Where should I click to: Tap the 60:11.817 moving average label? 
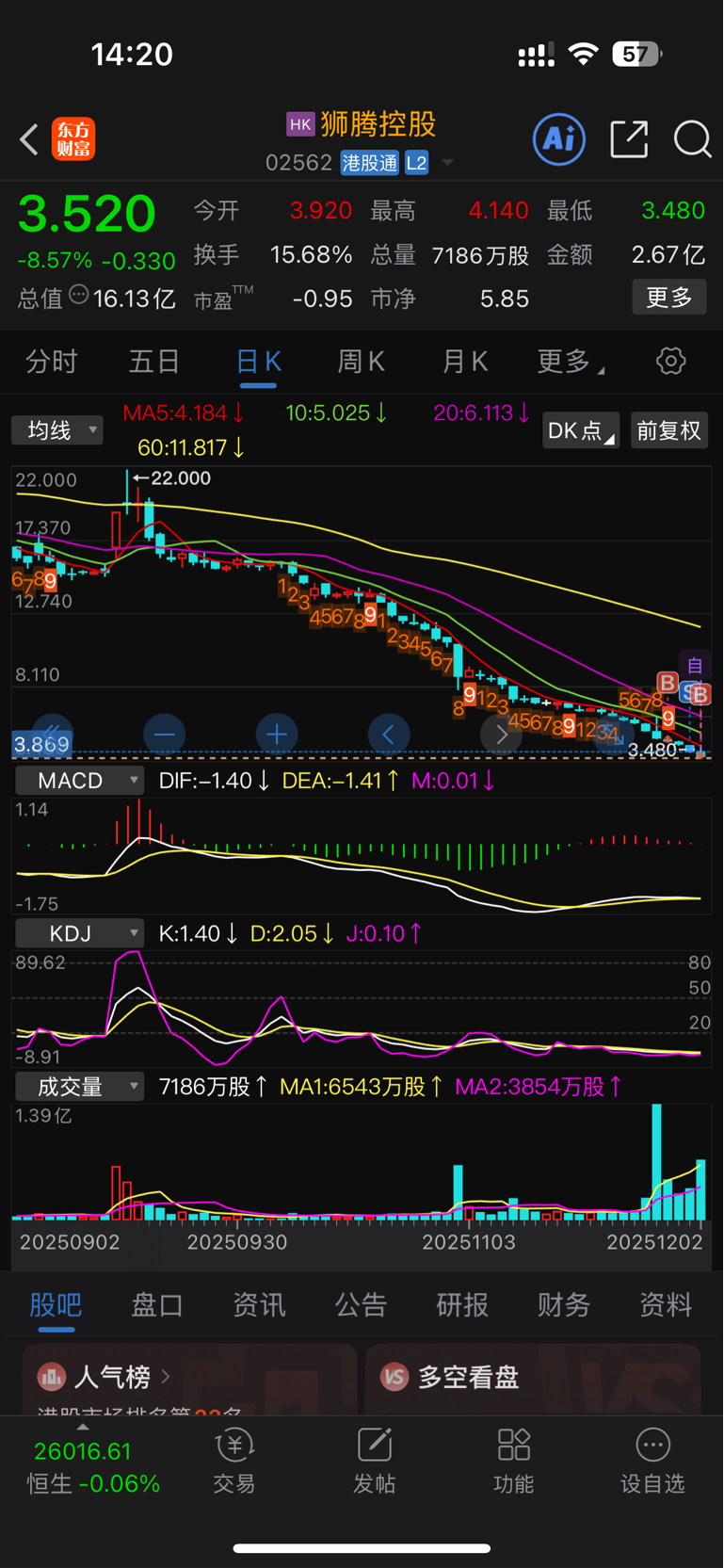tap(191, 447)
